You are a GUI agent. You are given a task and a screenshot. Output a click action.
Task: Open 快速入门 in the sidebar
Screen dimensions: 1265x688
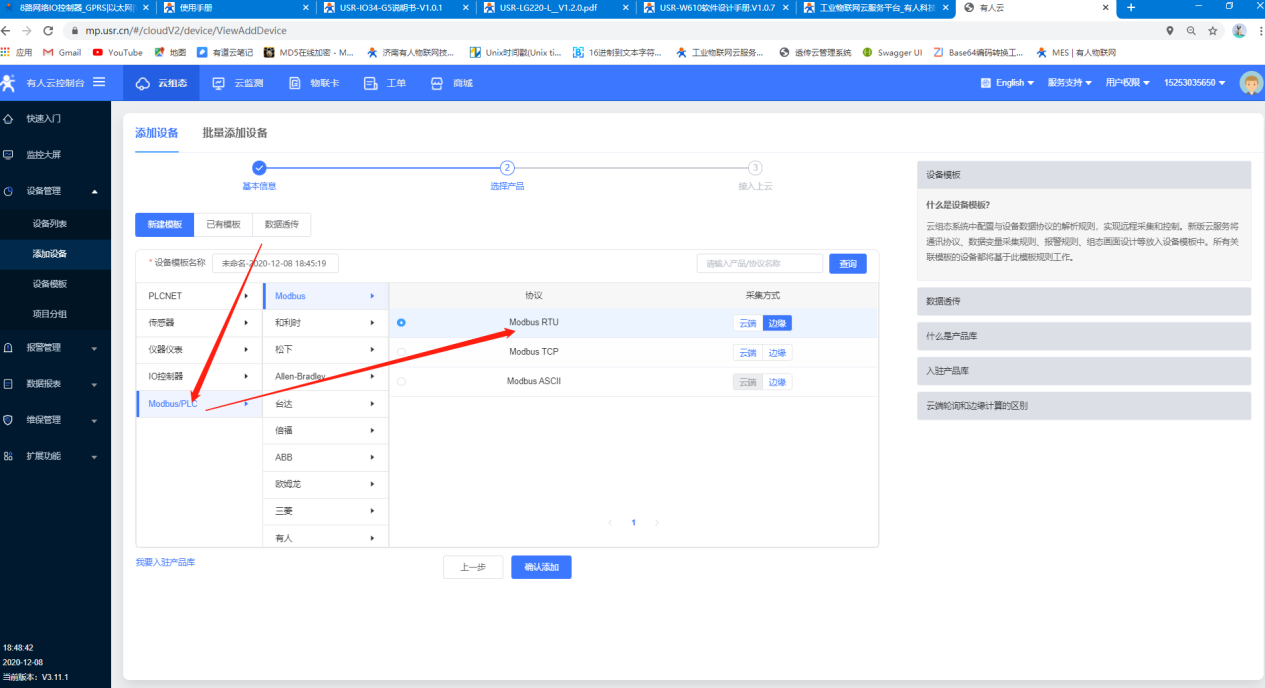(x=43, y=119)
